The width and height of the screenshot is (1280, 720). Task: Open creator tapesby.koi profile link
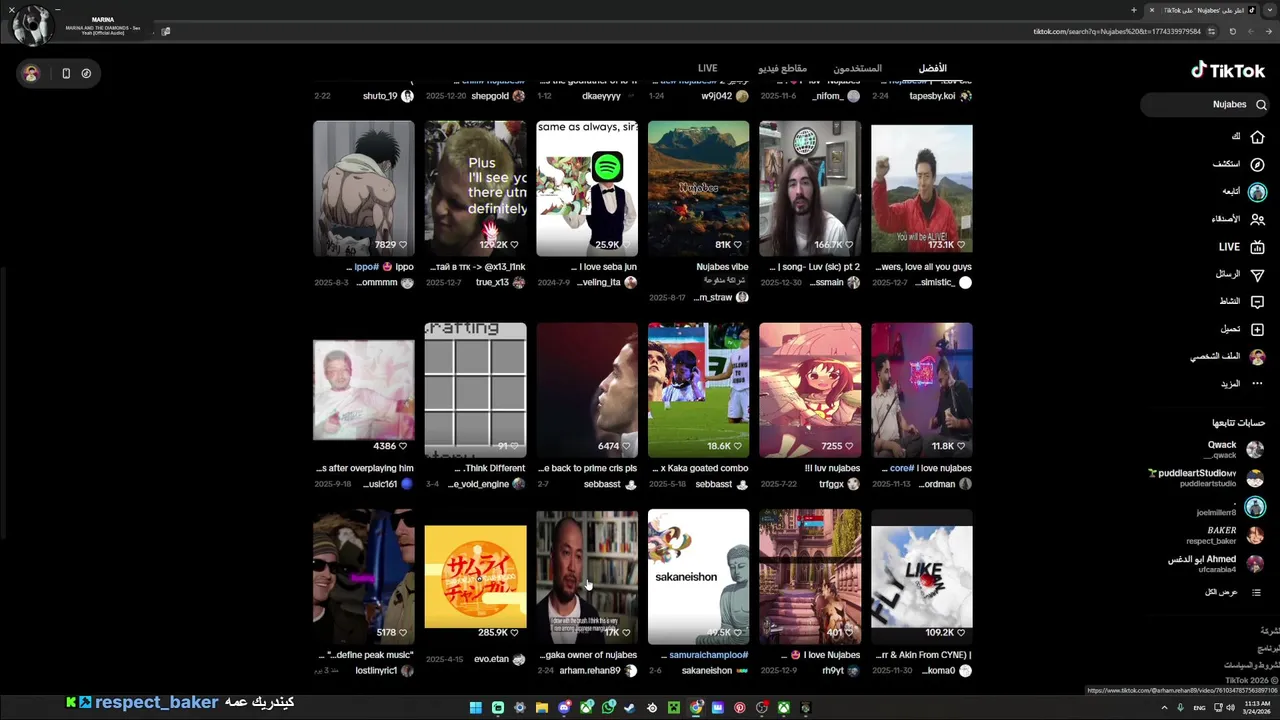(932, 96)
